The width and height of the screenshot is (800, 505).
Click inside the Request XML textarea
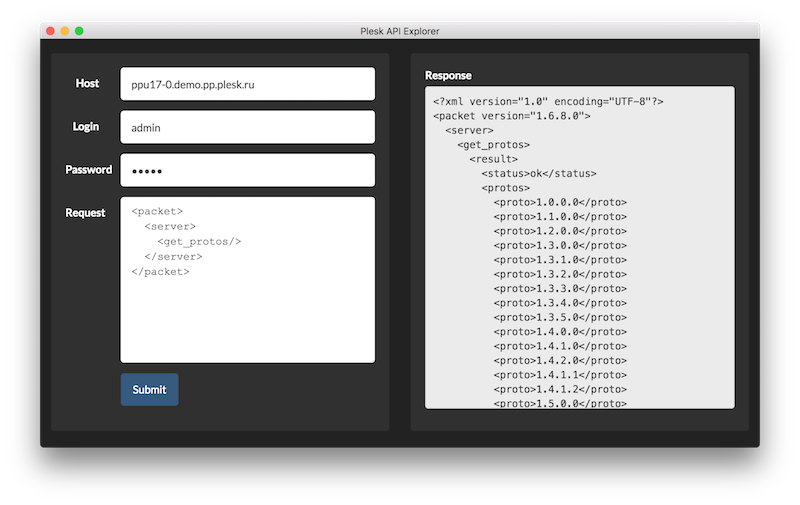(x=247, y=280)
